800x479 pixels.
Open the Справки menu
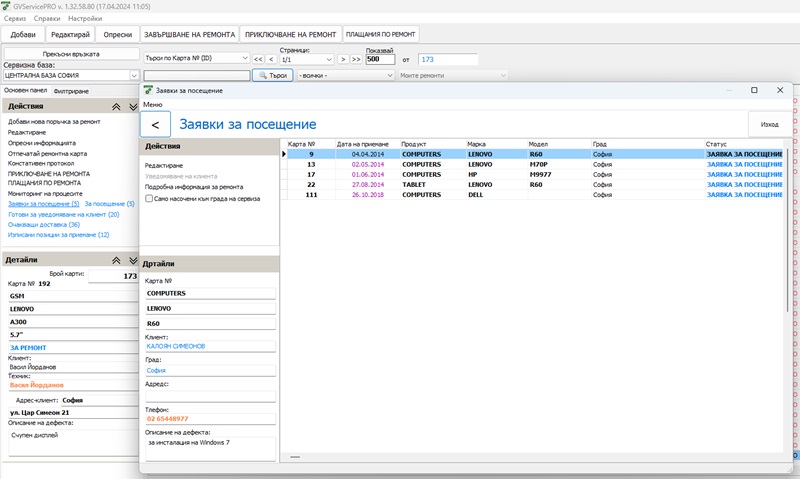47,18
